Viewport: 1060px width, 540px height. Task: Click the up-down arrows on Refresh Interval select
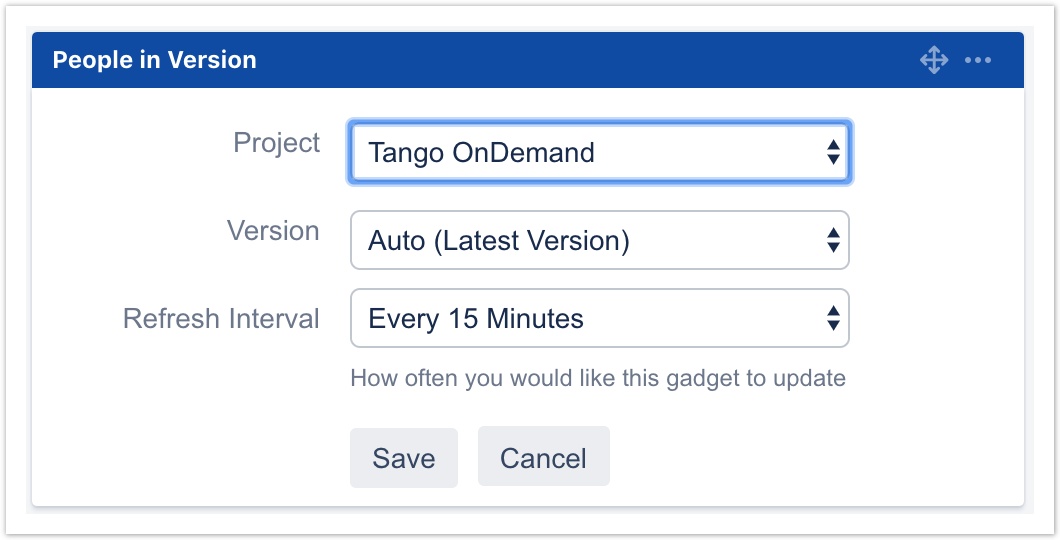click(x=832, y=319)
